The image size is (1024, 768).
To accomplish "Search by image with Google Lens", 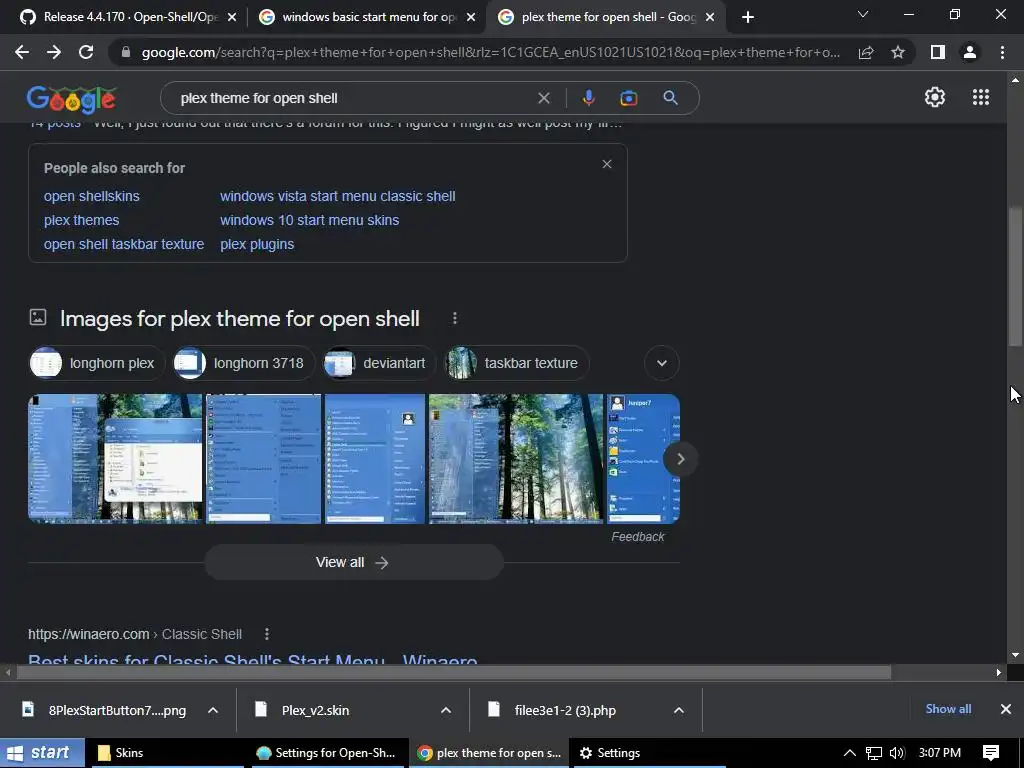I will click(x=628, y=98).
